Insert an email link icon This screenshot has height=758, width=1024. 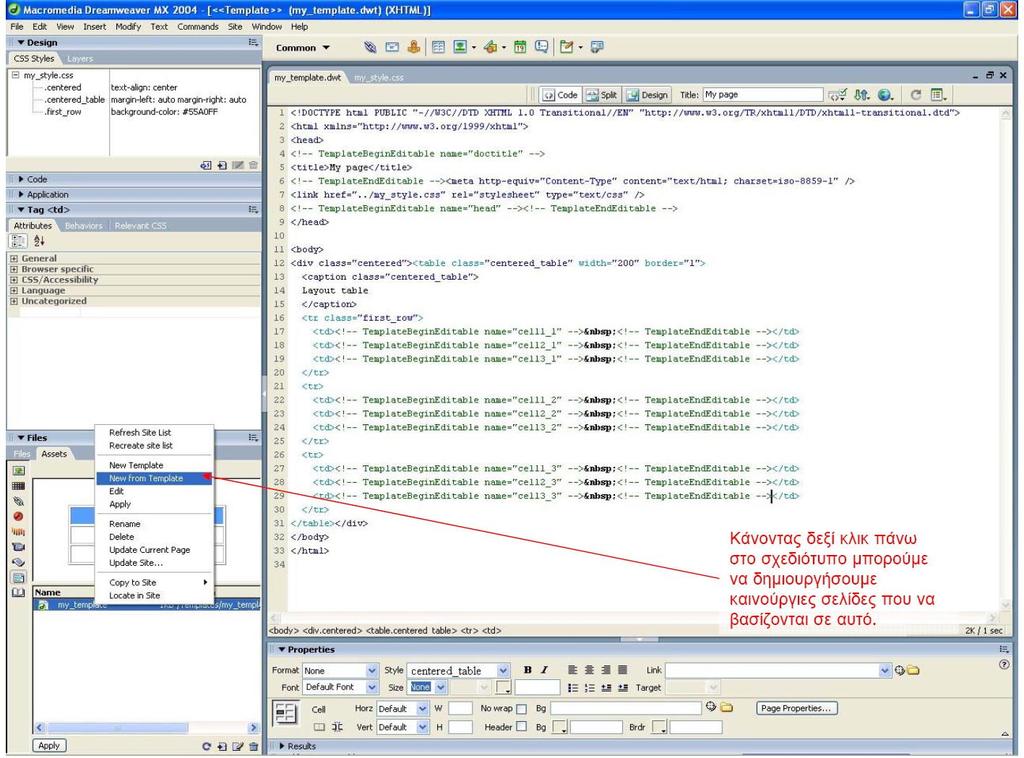click(392, 47)
